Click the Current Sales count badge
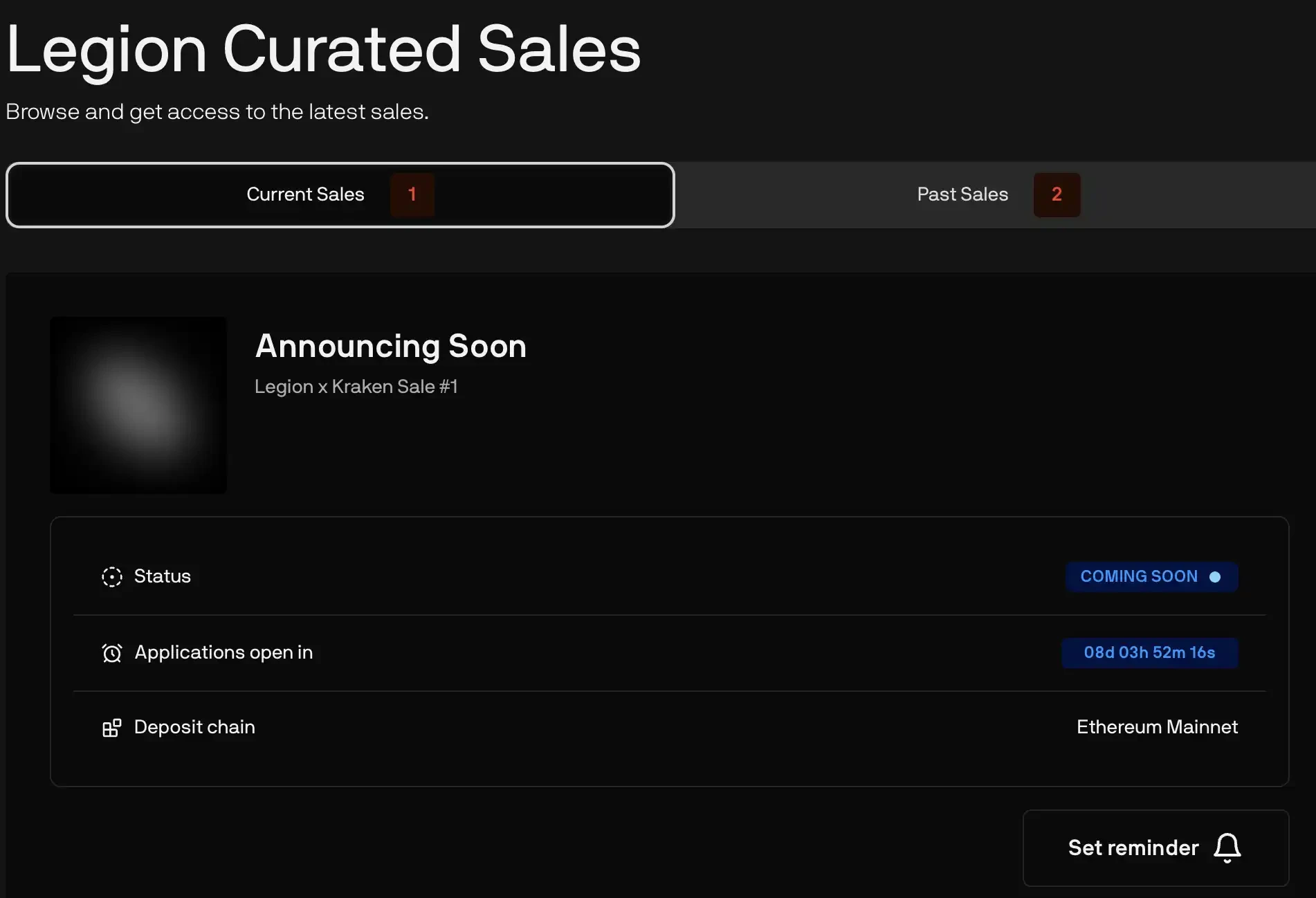The image size is (1316, 898). pyautogui.click(x=412, y=194)
